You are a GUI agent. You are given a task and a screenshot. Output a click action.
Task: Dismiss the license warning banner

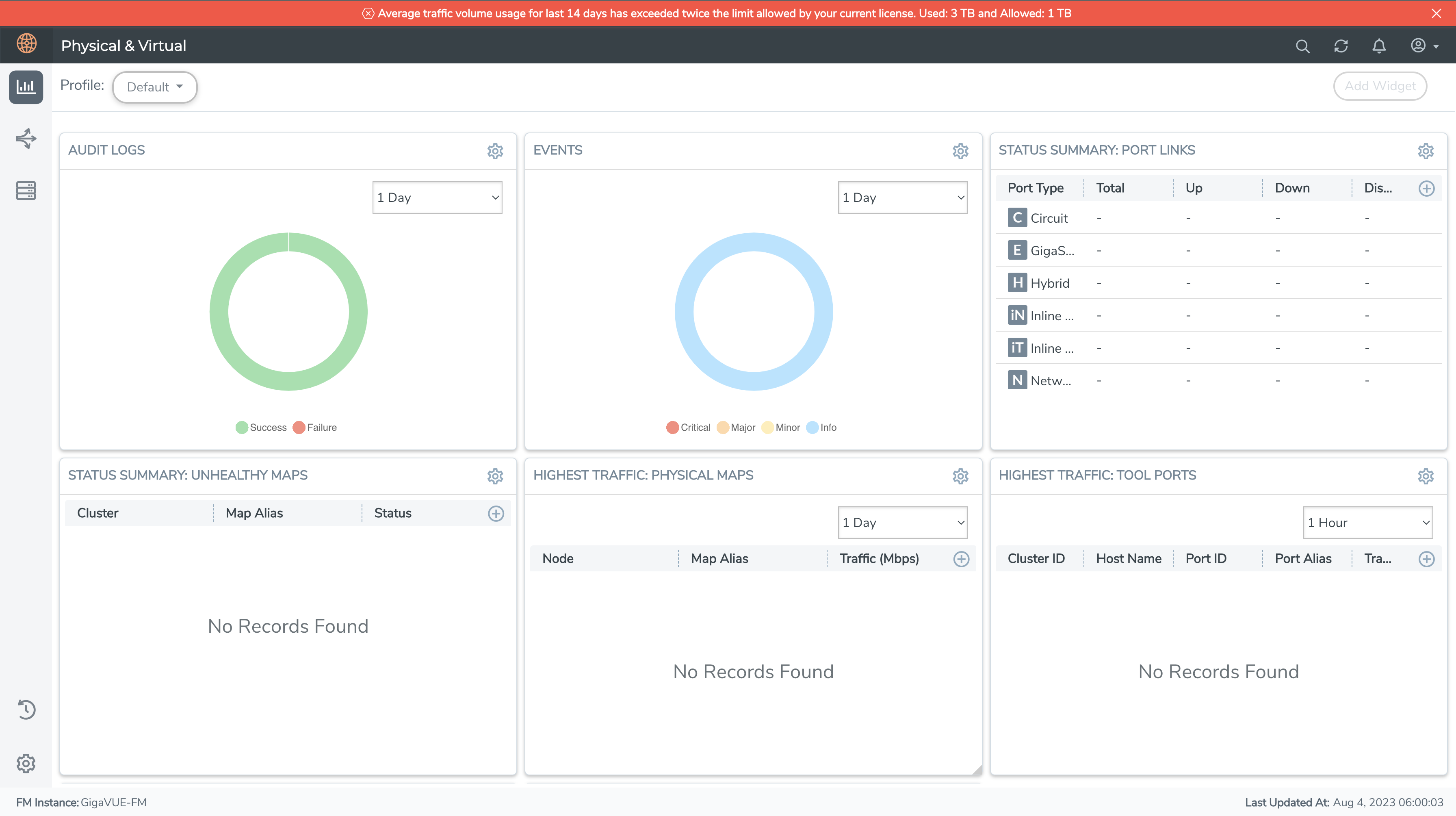point(1436,13)
